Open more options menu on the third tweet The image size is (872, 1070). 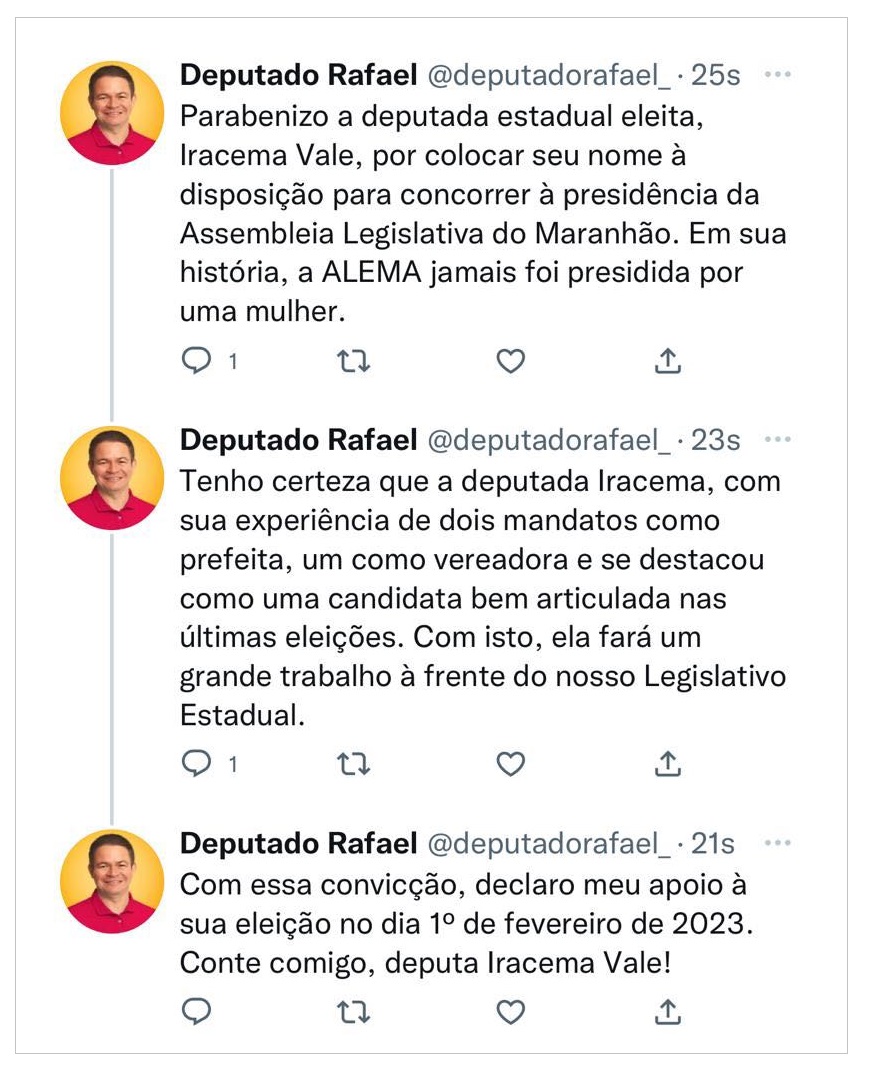(778, 844)
